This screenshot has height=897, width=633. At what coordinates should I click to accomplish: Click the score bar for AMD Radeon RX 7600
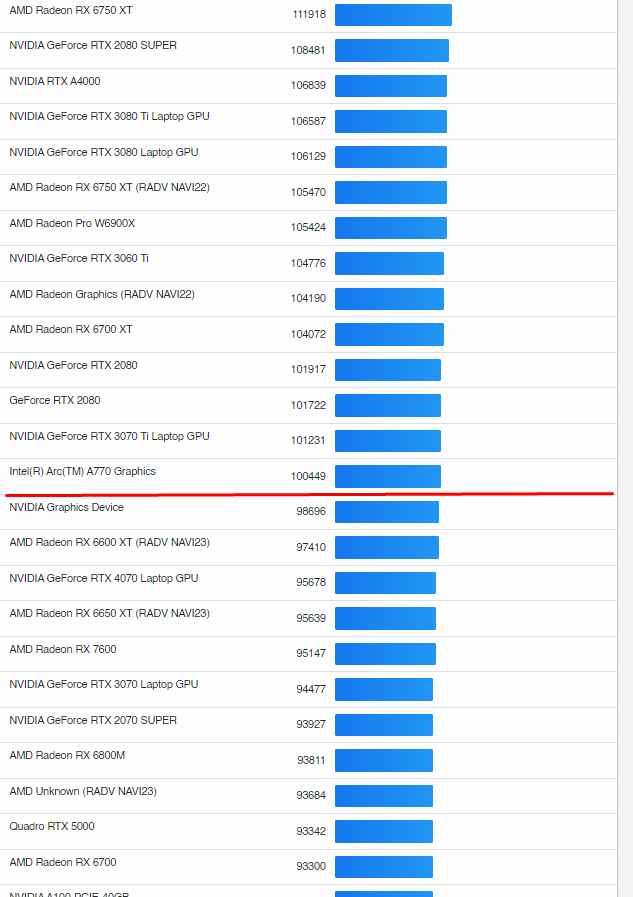pos(385,653)
